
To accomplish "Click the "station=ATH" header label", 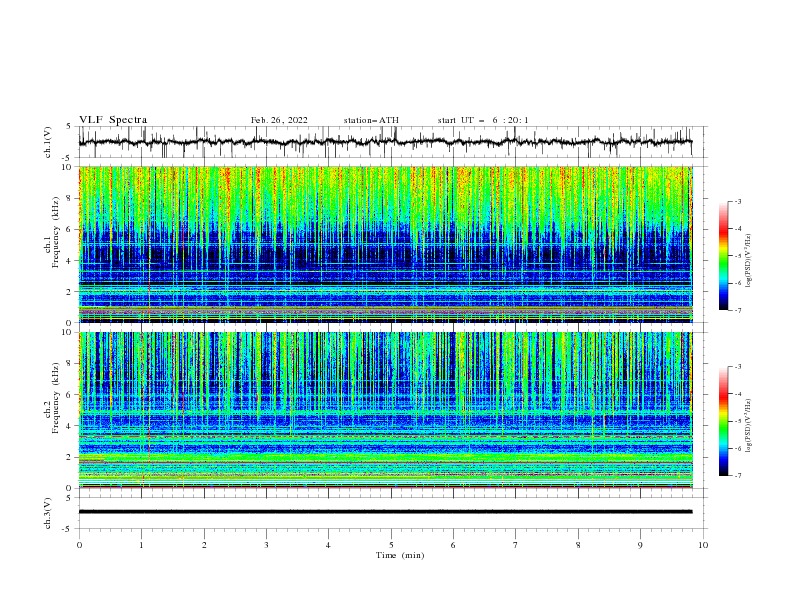I will click(x=371, y=120).
